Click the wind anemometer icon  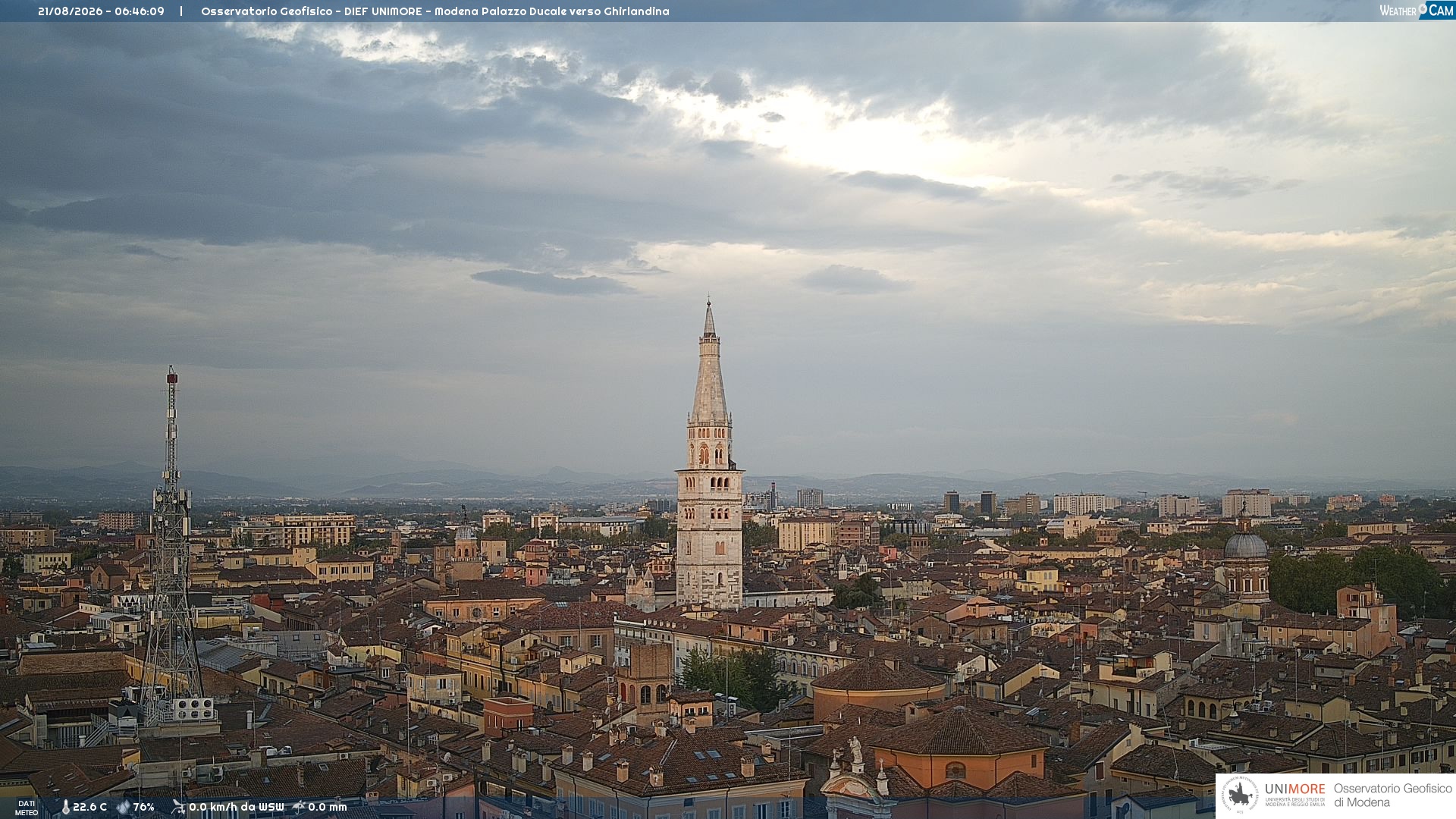178,808
